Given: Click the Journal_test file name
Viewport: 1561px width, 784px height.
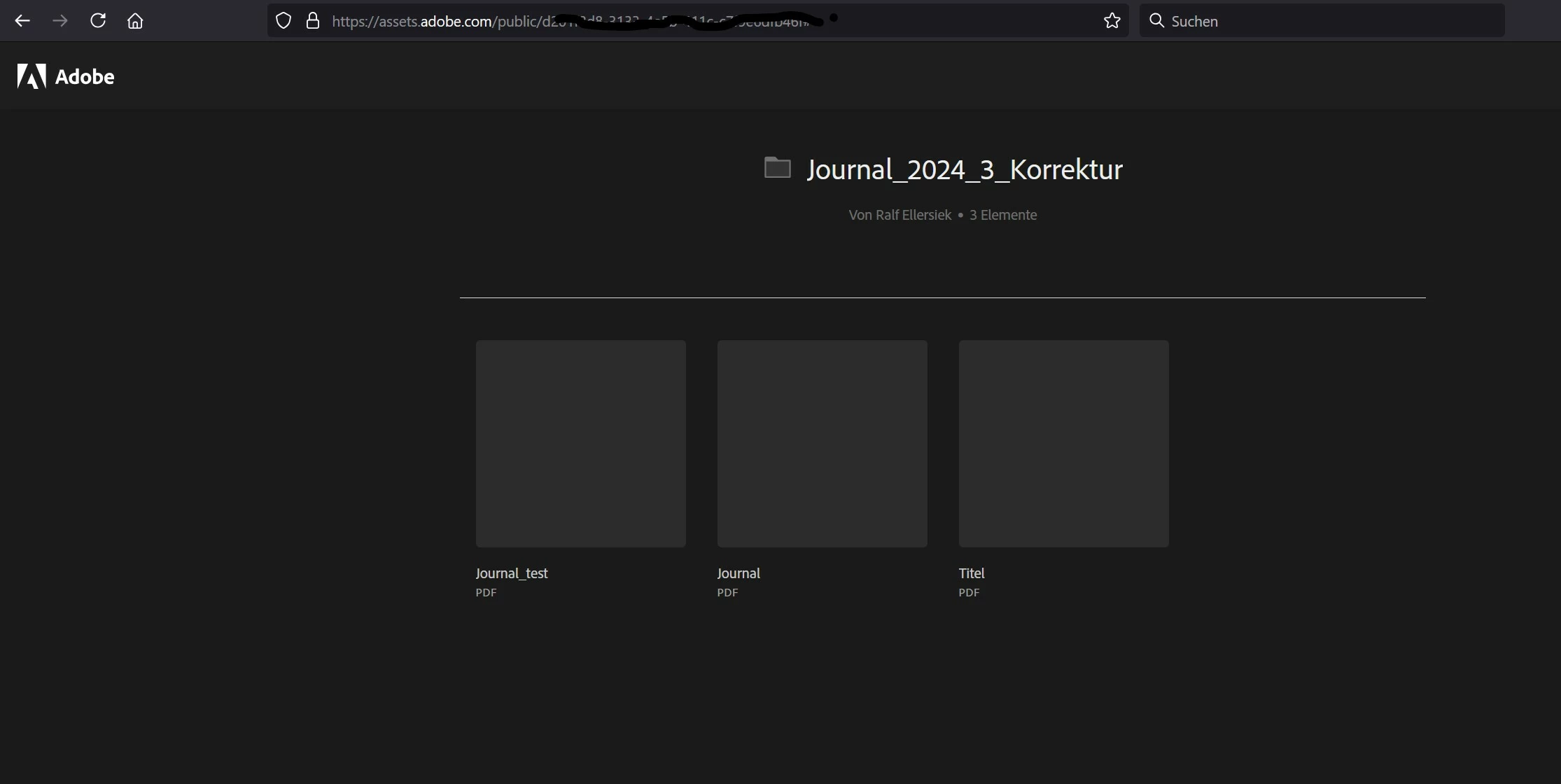Looking at the screenshot, I should coord(512,573).
